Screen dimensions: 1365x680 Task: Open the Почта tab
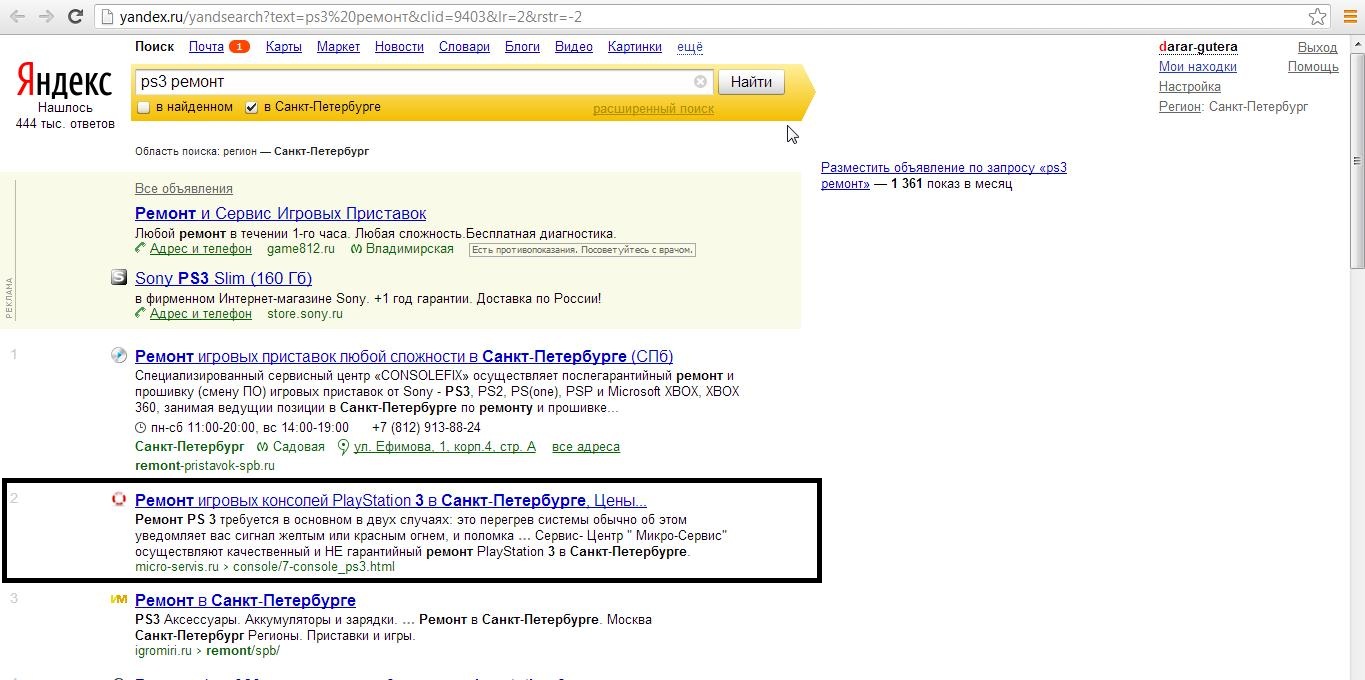click(x=206, y=47)
